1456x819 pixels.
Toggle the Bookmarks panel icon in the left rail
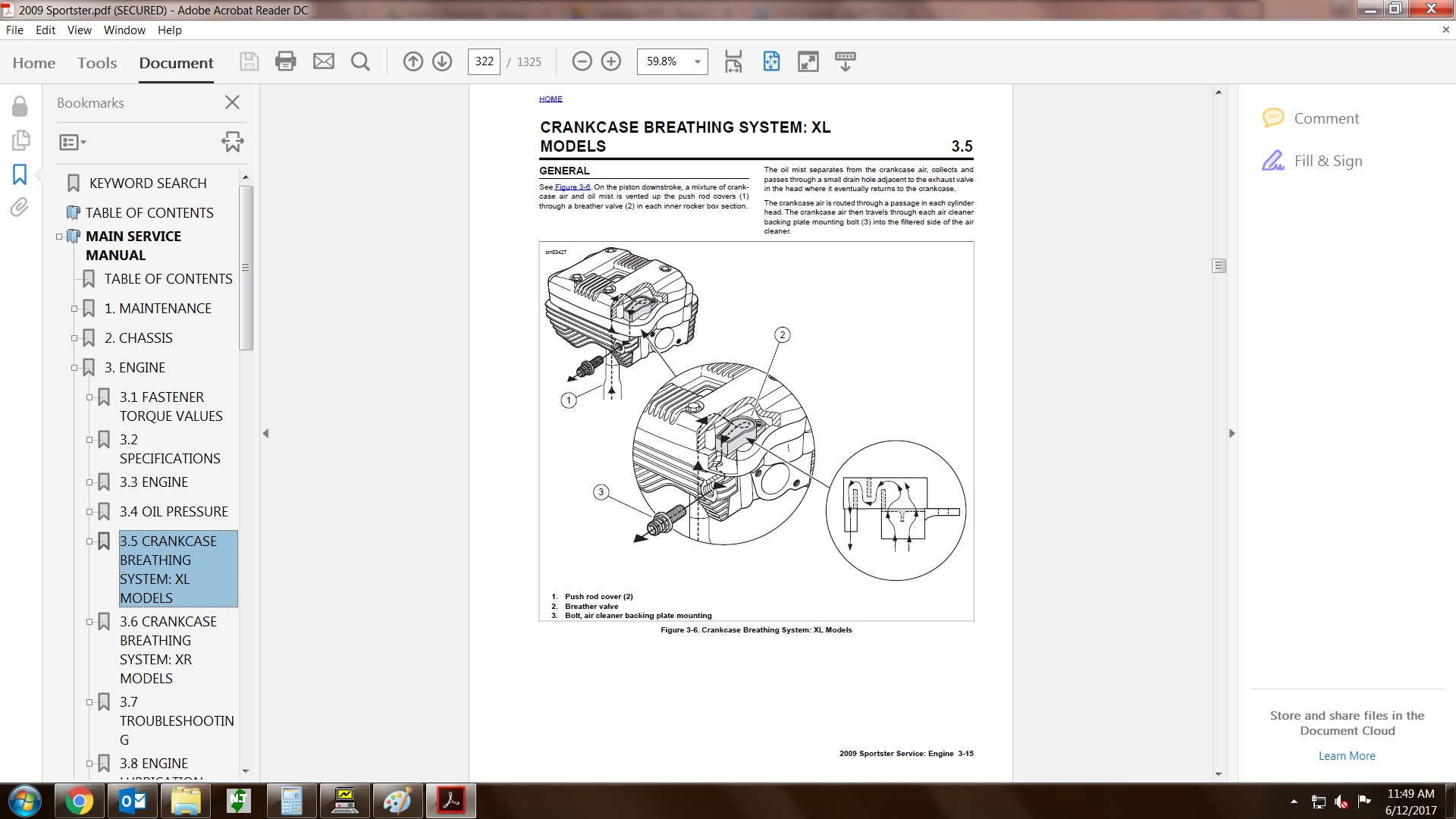click(20, 174)
